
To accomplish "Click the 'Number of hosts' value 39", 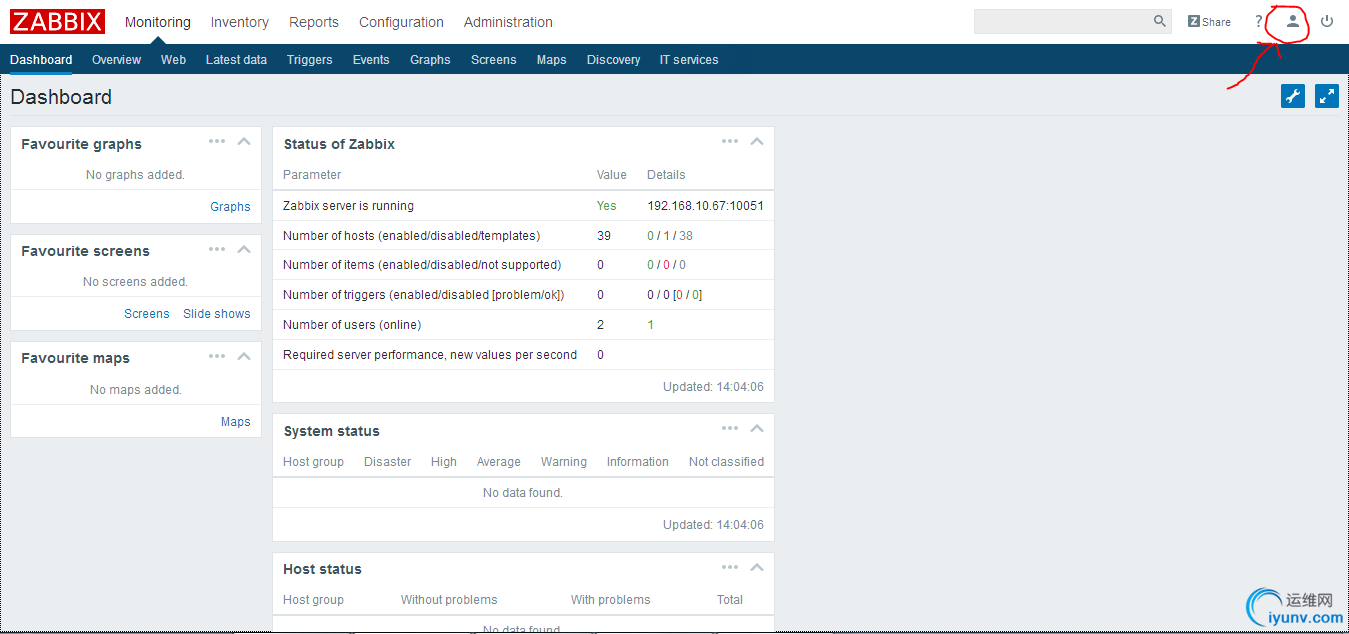I will tap(604, 236).
